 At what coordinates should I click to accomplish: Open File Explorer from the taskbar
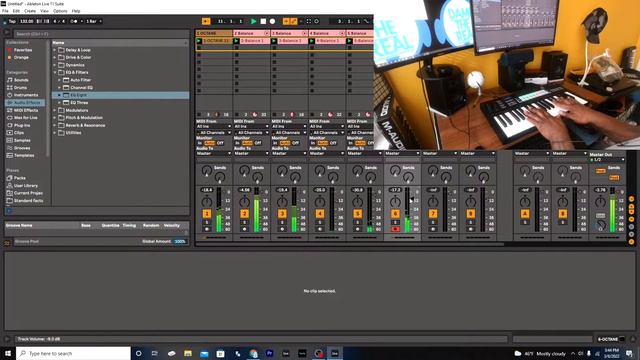click(x=188, y=353)
